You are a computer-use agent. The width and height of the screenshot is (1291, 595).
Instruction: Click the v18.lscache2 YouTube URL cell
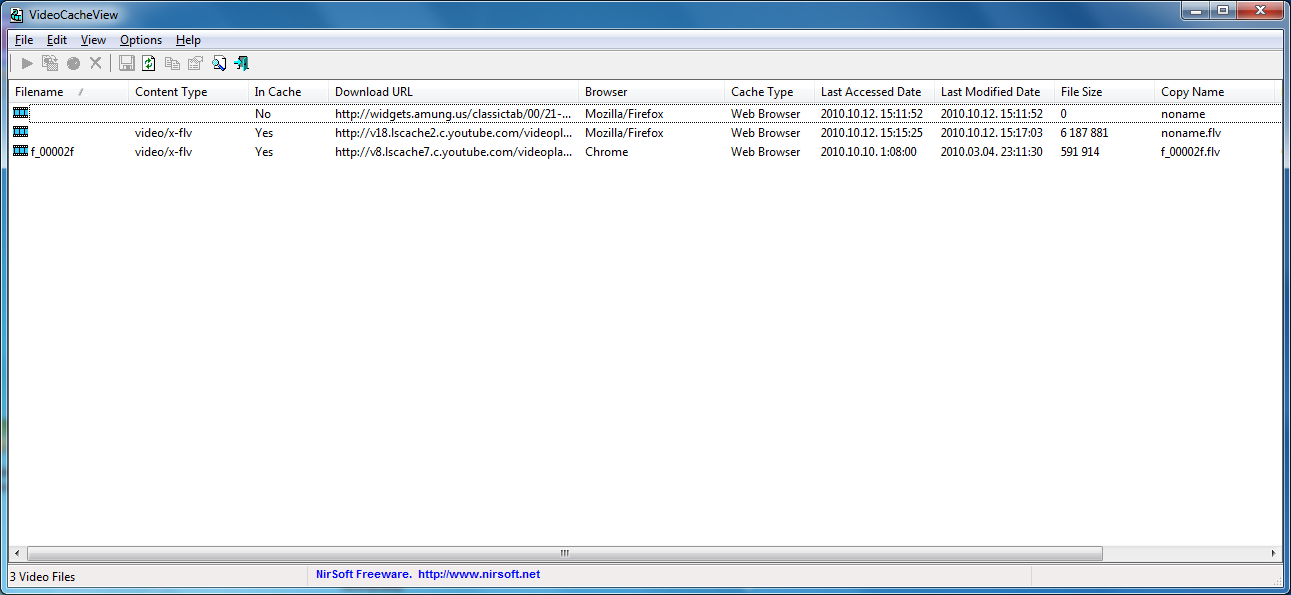point(453,133)
